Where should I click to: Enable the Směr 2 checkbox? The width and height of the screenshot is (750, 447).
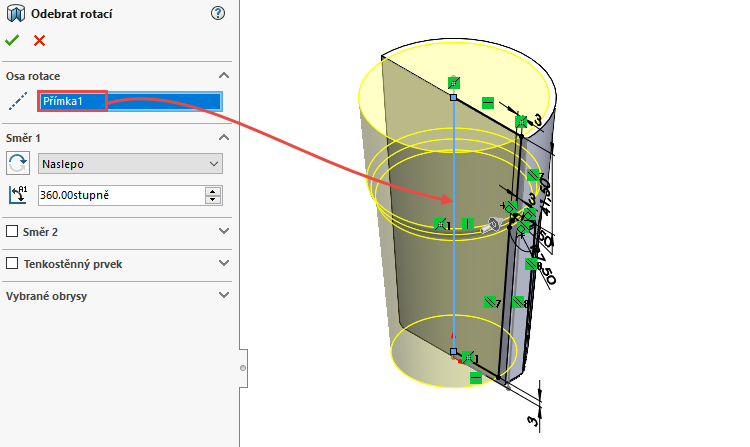pos(12,231)
